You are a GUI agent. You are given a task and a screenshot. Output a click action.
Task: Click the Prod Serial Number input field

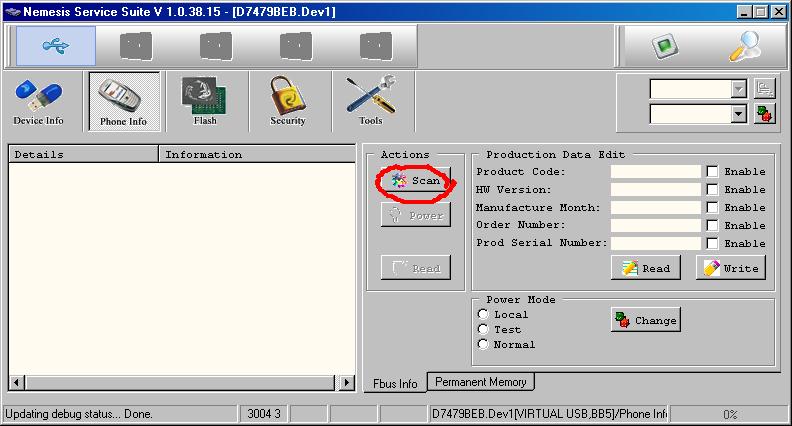pos(655,244)
